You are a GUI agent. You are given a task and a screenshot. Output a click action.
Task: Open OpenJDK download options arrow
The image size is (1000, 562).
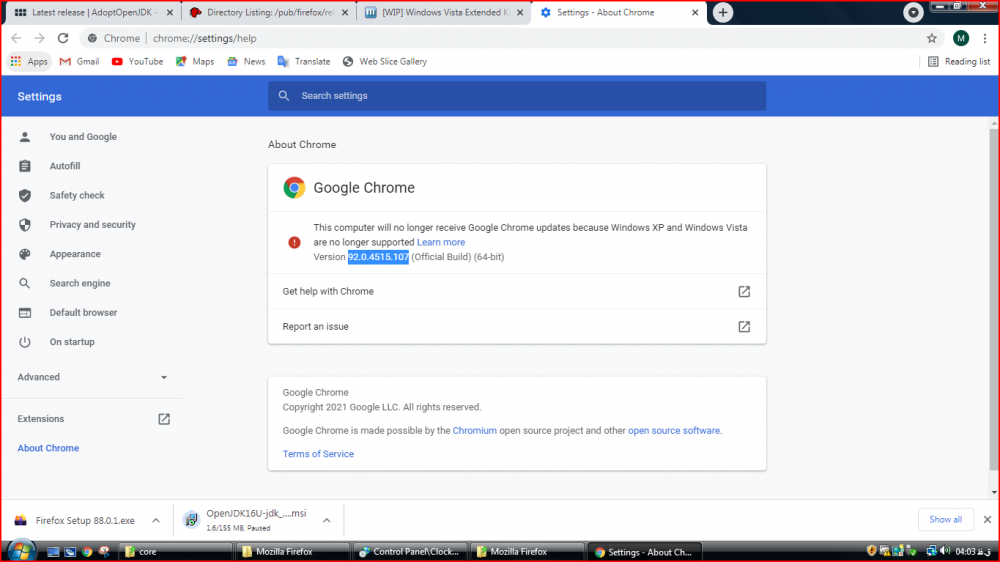pyautogui.click(x=327, y=520)
